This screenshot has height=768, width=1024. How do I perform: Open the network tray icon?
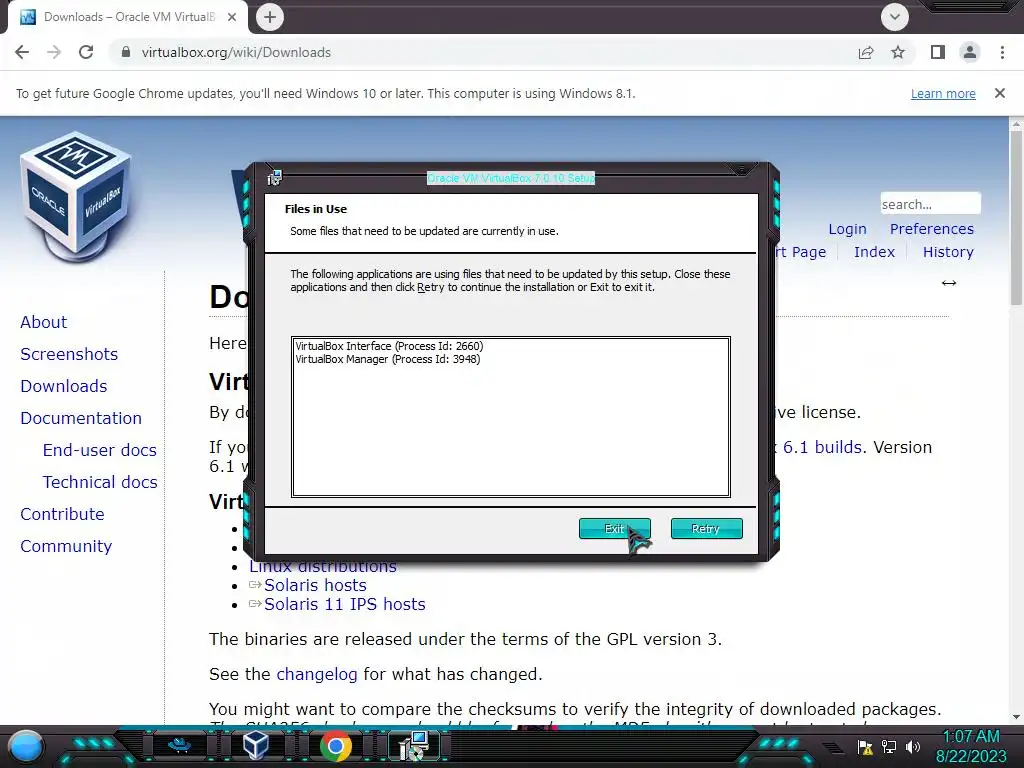click(889, 747)
